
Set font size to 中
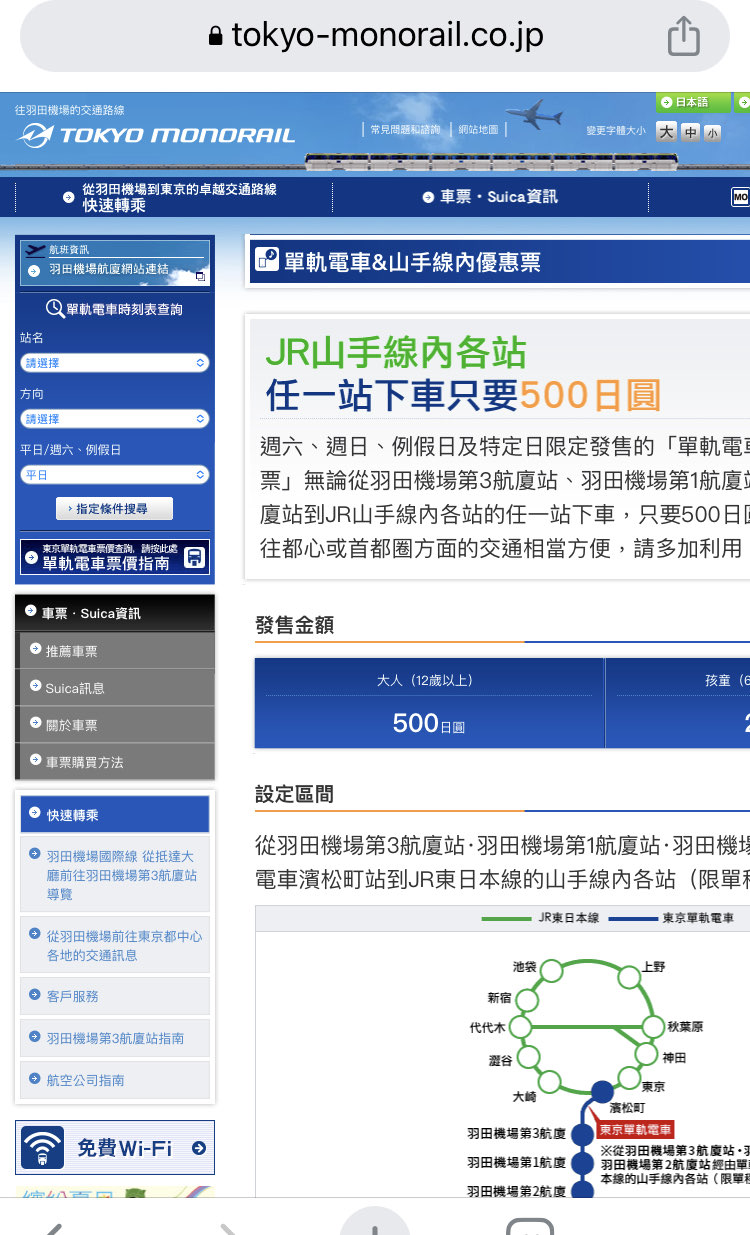[690, 133]
